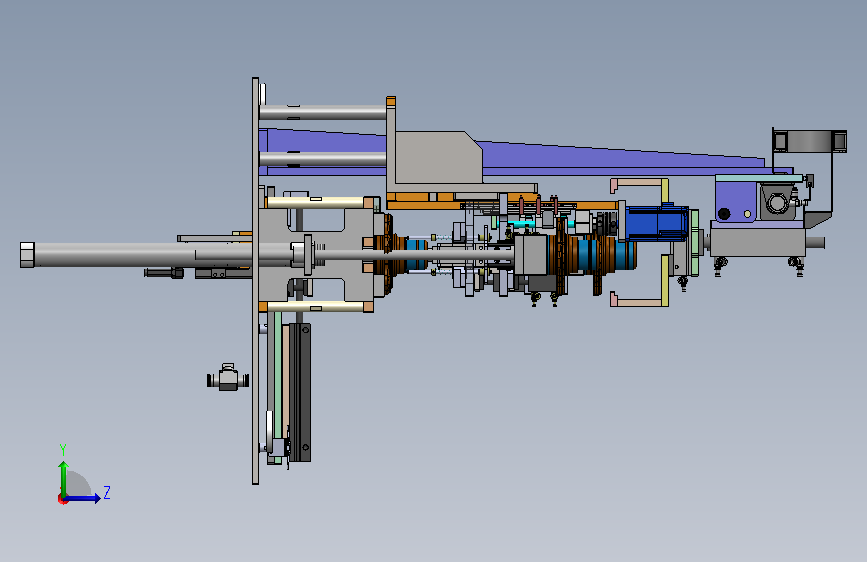Image resolution: width=867 pixels, height=562 pixels.
Task: Click the black round knob on purple housing
Action: coord(724,214)
